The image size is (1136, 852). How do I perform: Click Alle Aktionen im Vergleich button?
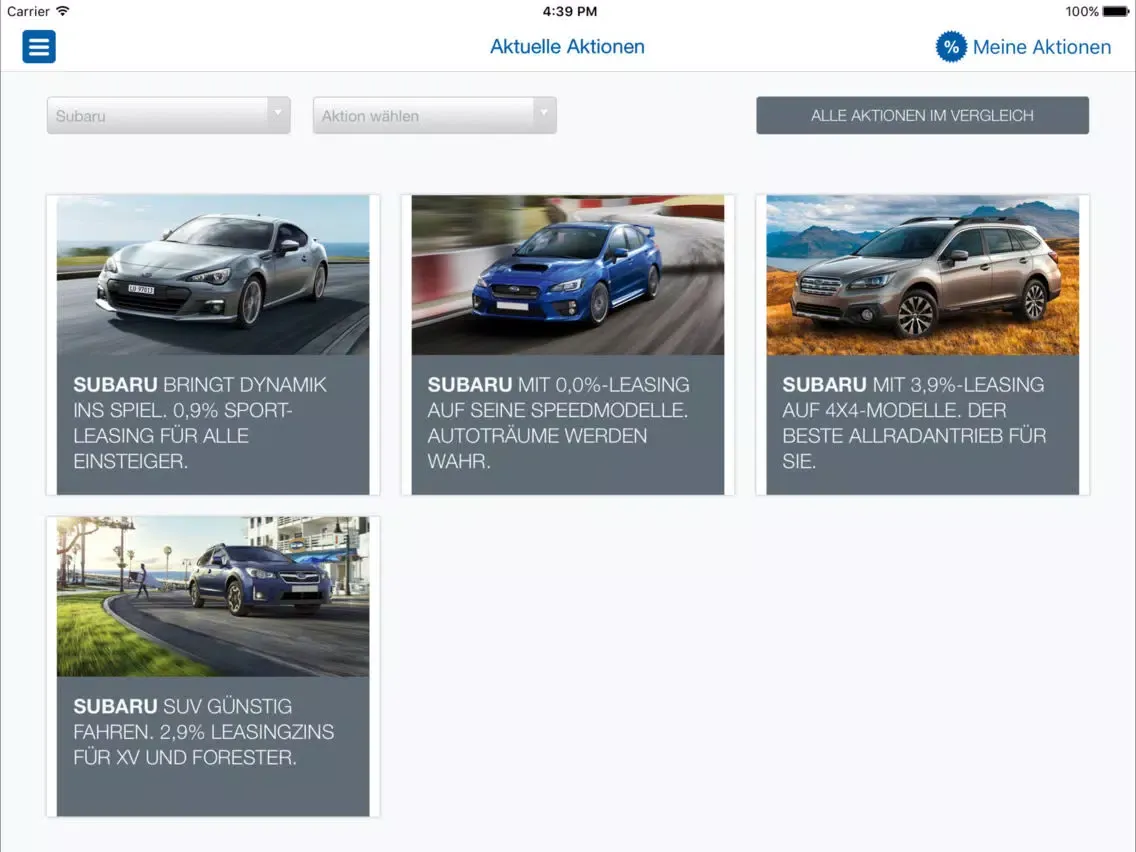tap(922, 115)
